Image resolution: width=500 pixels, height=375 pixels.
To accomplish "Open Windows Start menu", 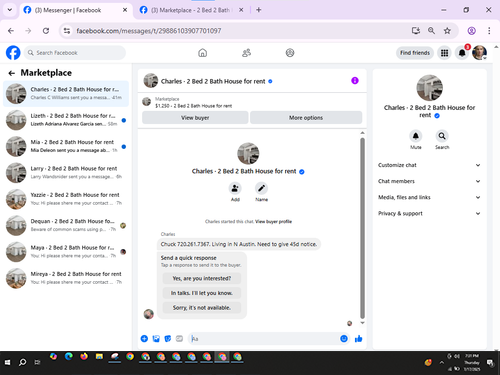I will pos(7,362).
